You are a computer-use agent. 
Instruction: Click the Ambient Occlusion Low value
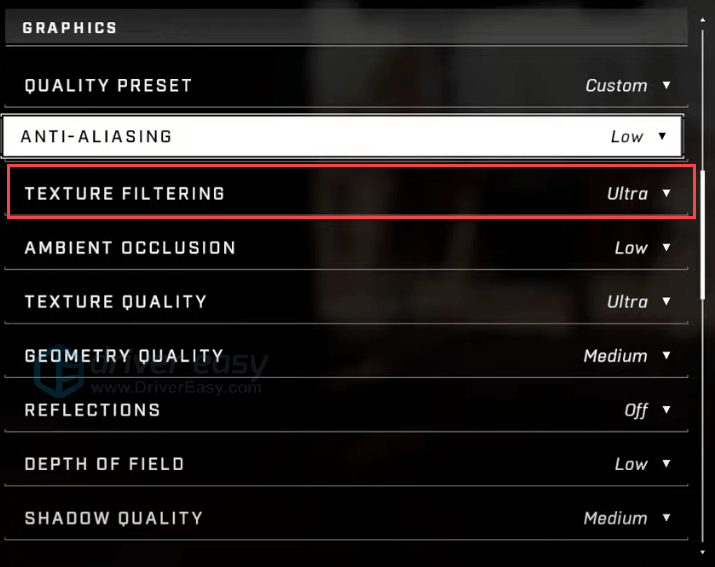(x=631, y=248)
